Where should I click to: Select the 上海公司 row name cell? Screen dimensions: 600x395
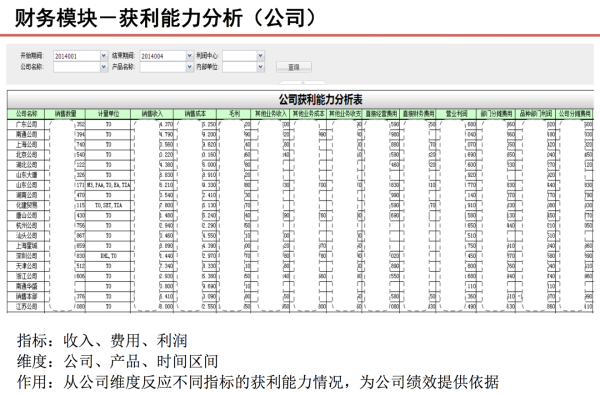click(x=26, y=145)
